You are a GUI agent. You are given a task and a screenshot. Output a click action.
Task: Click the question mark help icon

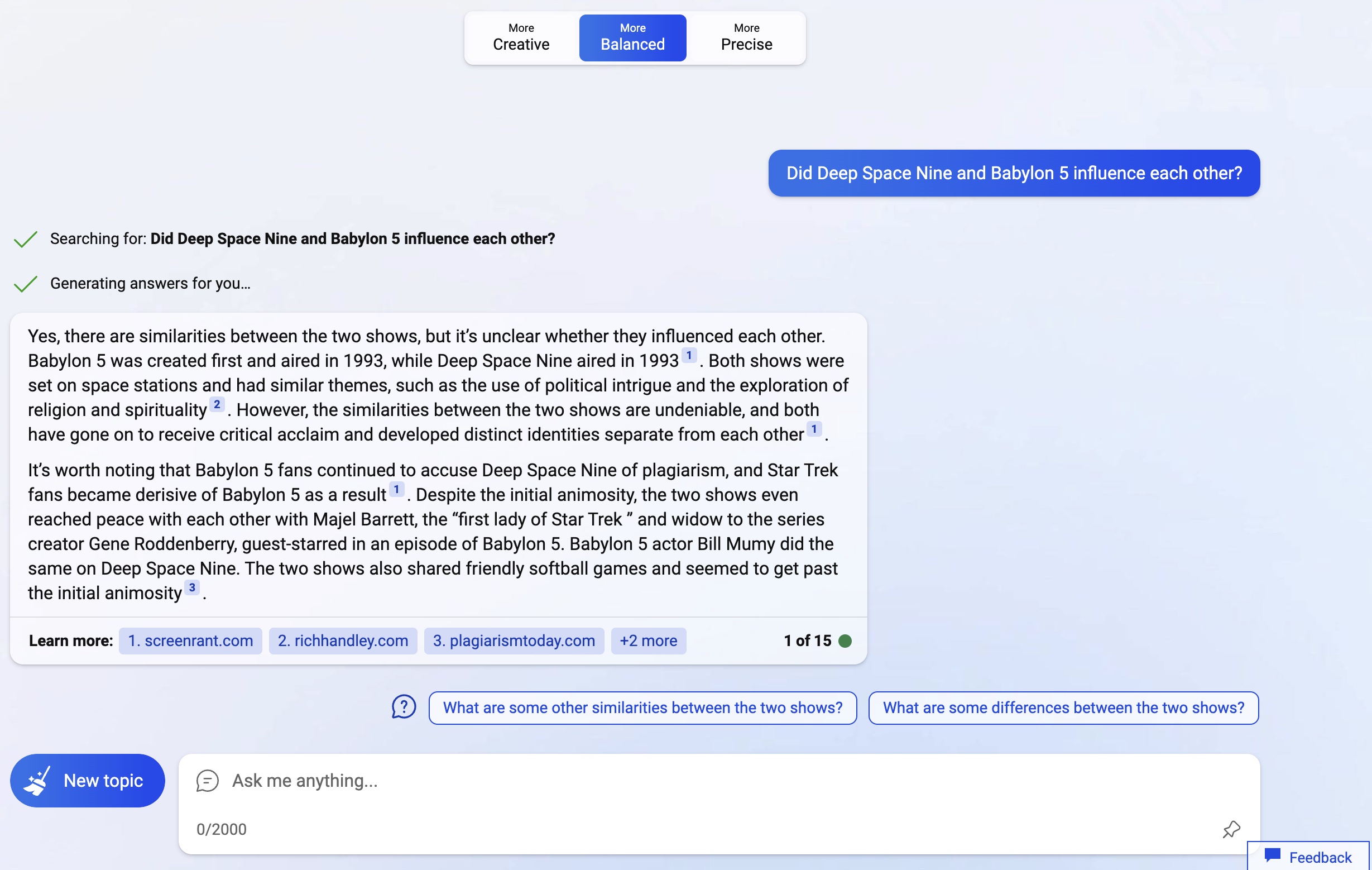point(404,707)
